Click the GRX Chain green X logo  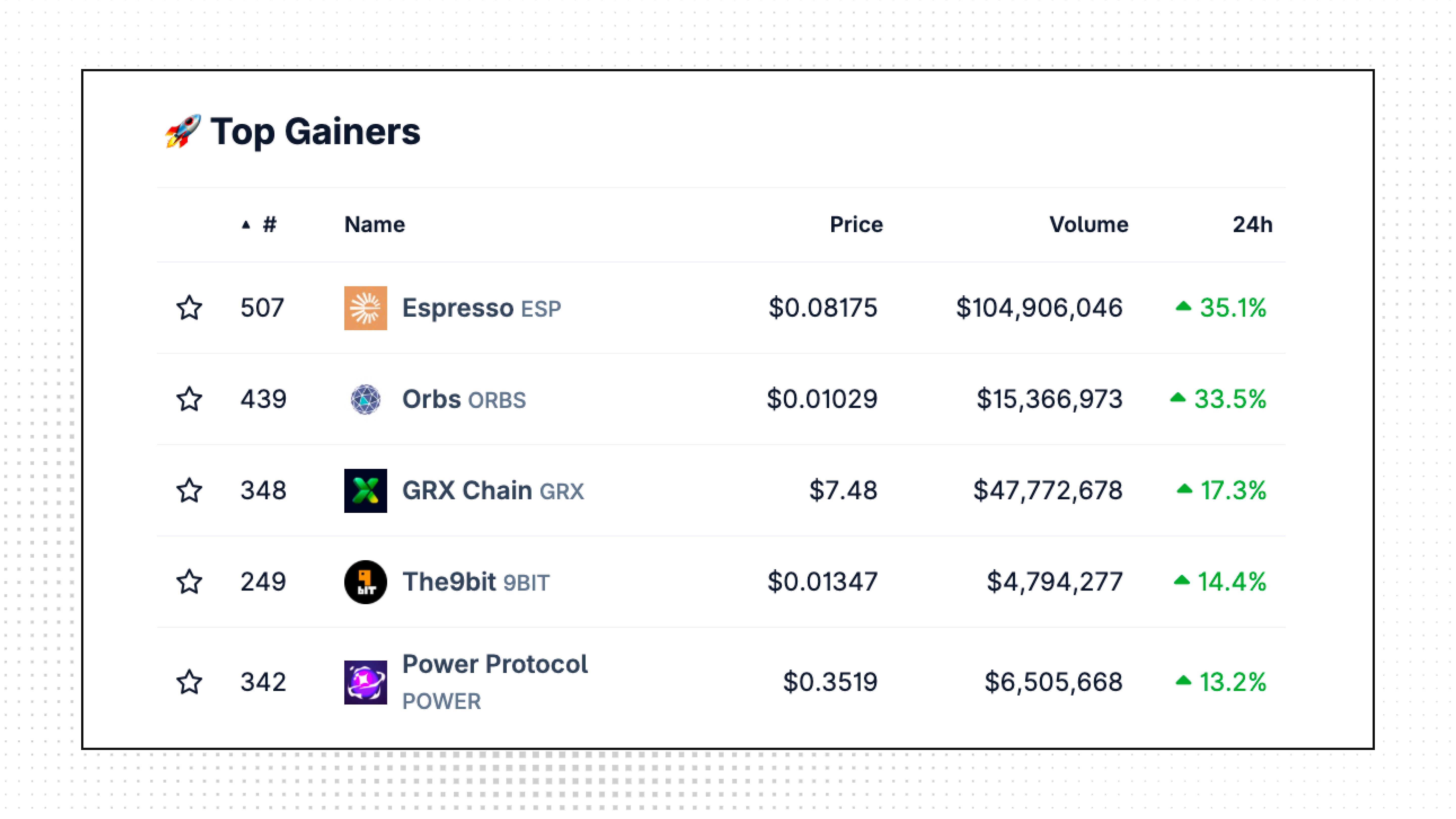tap(365, 491)
